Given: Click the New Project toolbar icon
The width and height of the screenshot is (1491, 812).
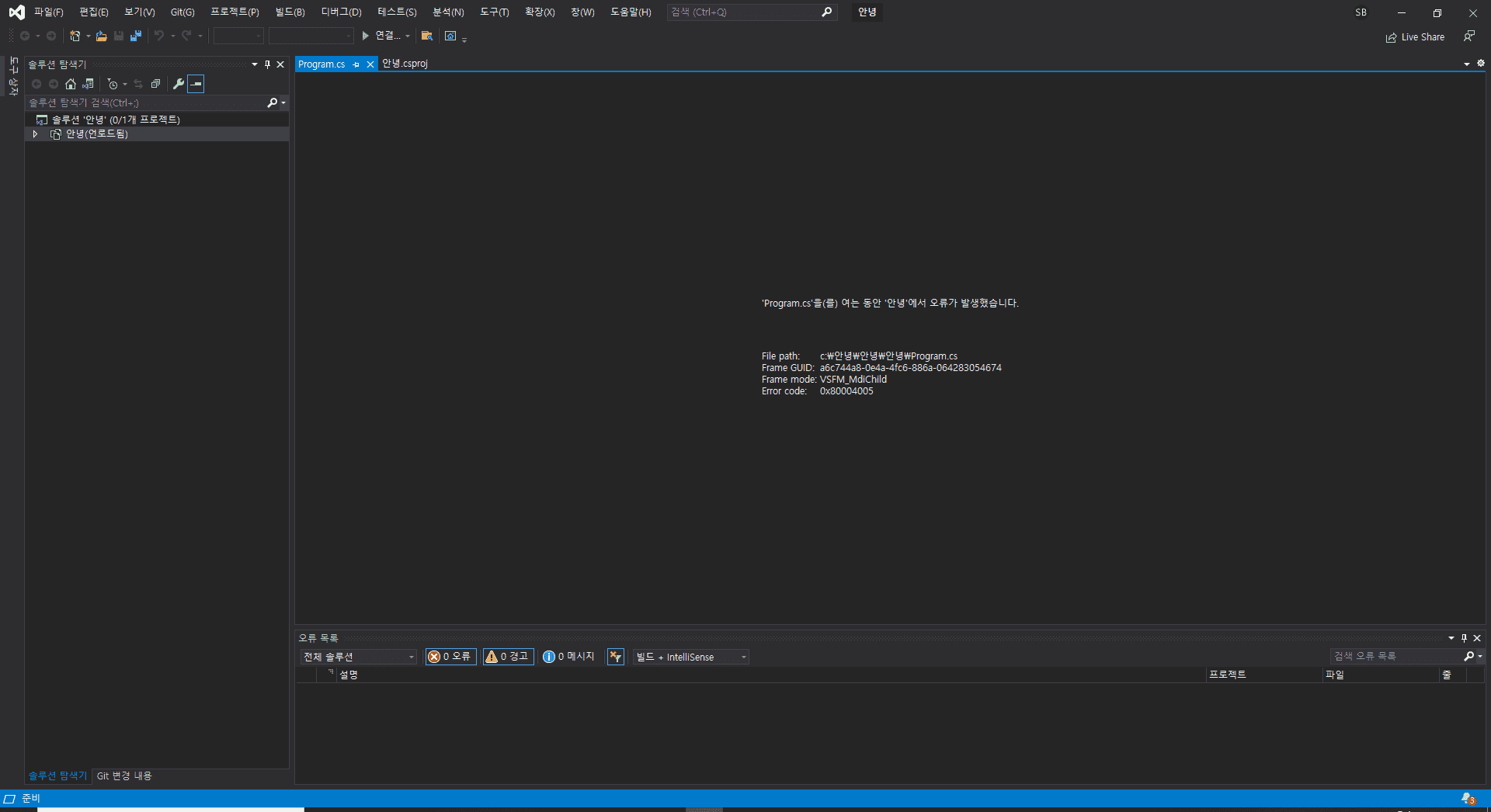Looking at the screenshot, I should (75, 36).
